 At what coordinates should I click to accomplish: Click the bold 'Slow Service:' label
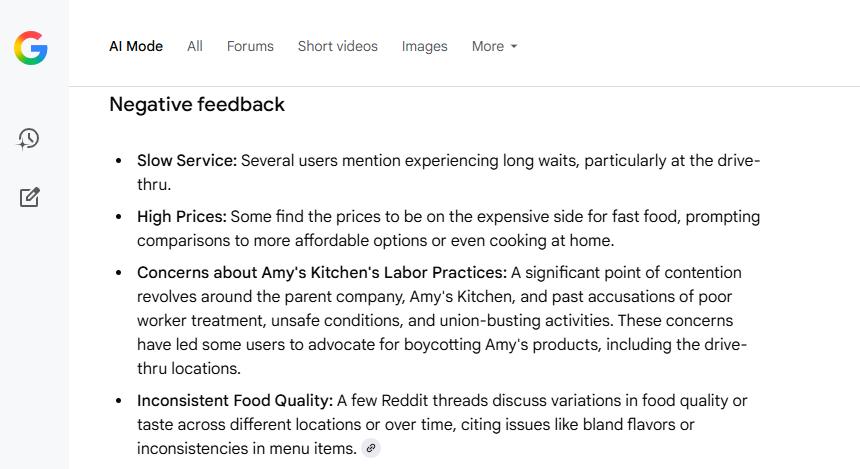tap(187, 161)
